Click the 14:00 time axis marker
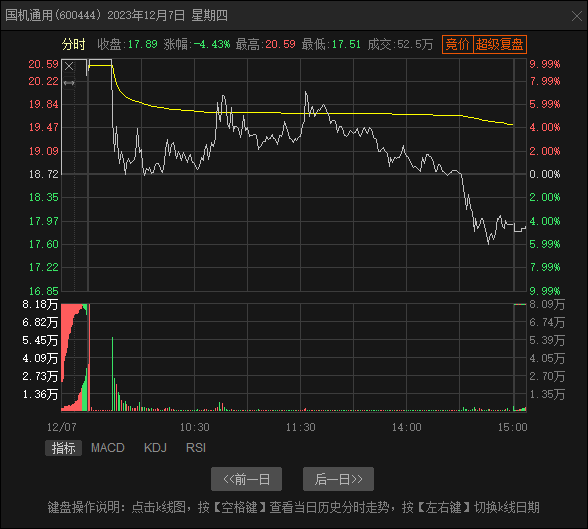 point(406,427)
